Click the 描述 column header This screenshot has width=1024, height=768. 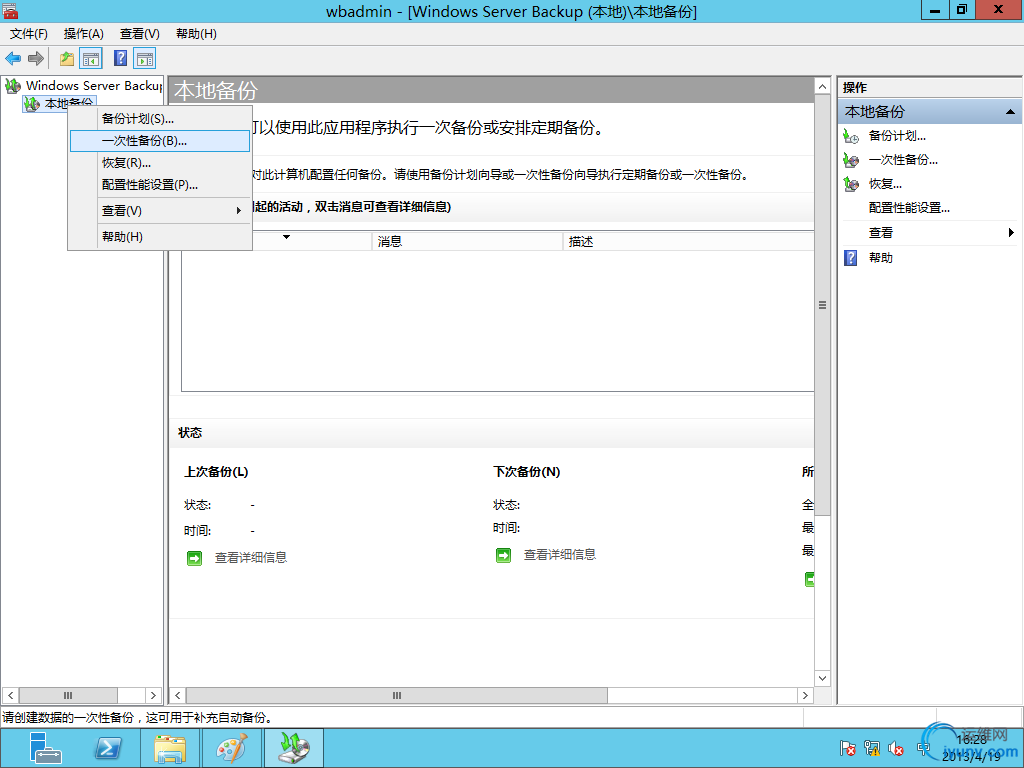(x=688, y=242)
